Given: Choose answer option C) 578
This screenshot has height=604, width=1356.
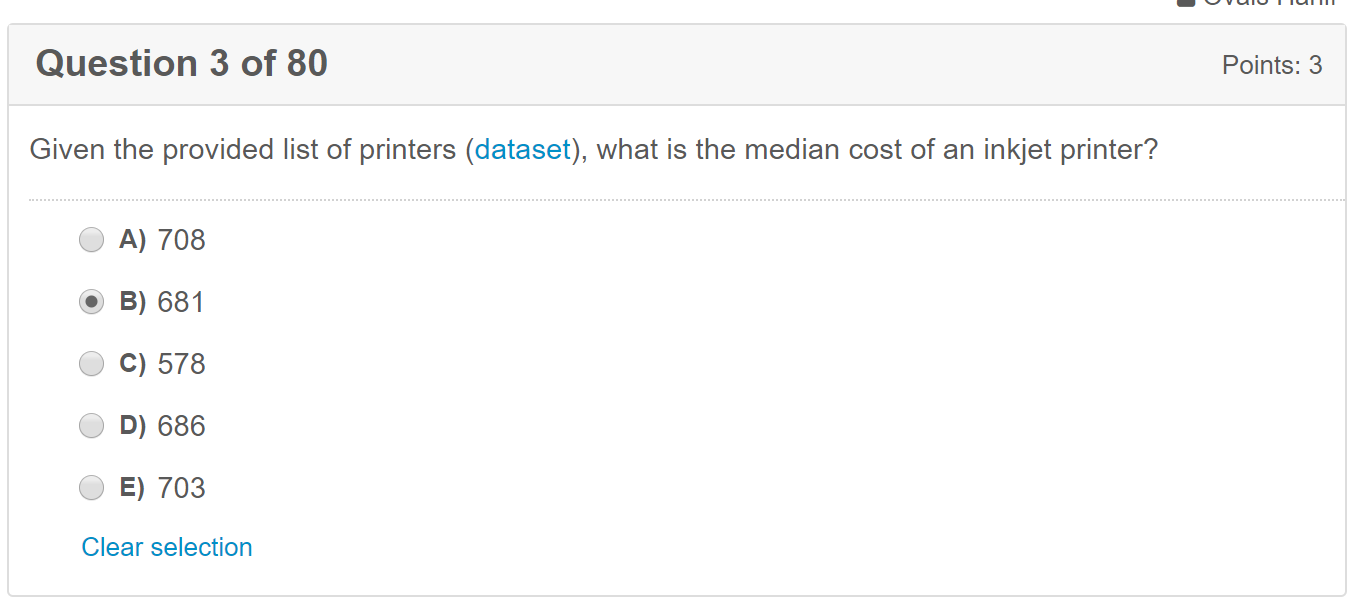Looking at the screenshot, I should click(91, 363).
